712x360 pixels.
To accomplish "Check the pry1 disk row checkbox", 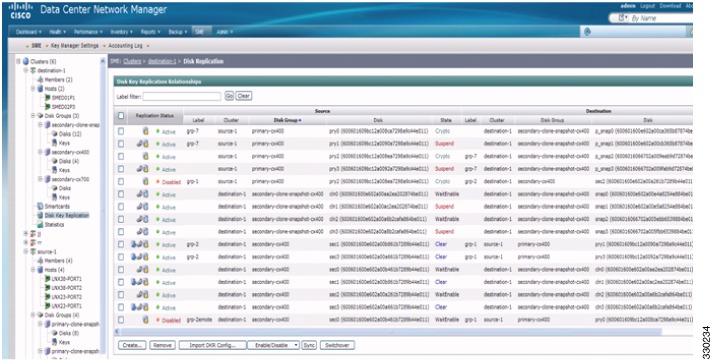I will [x=121, y=143].
